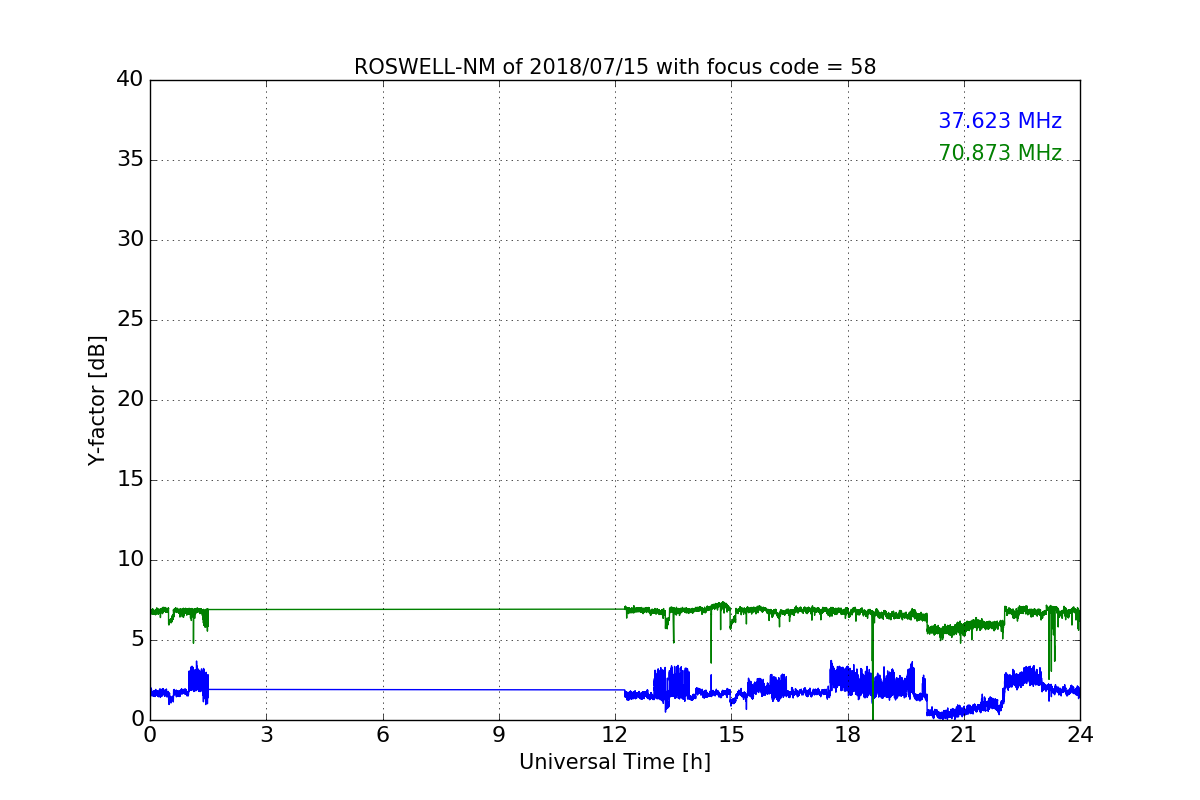Click the x-axis tick label 9
The width and height of the screenshot is (1200, 800).
point(499,734)
